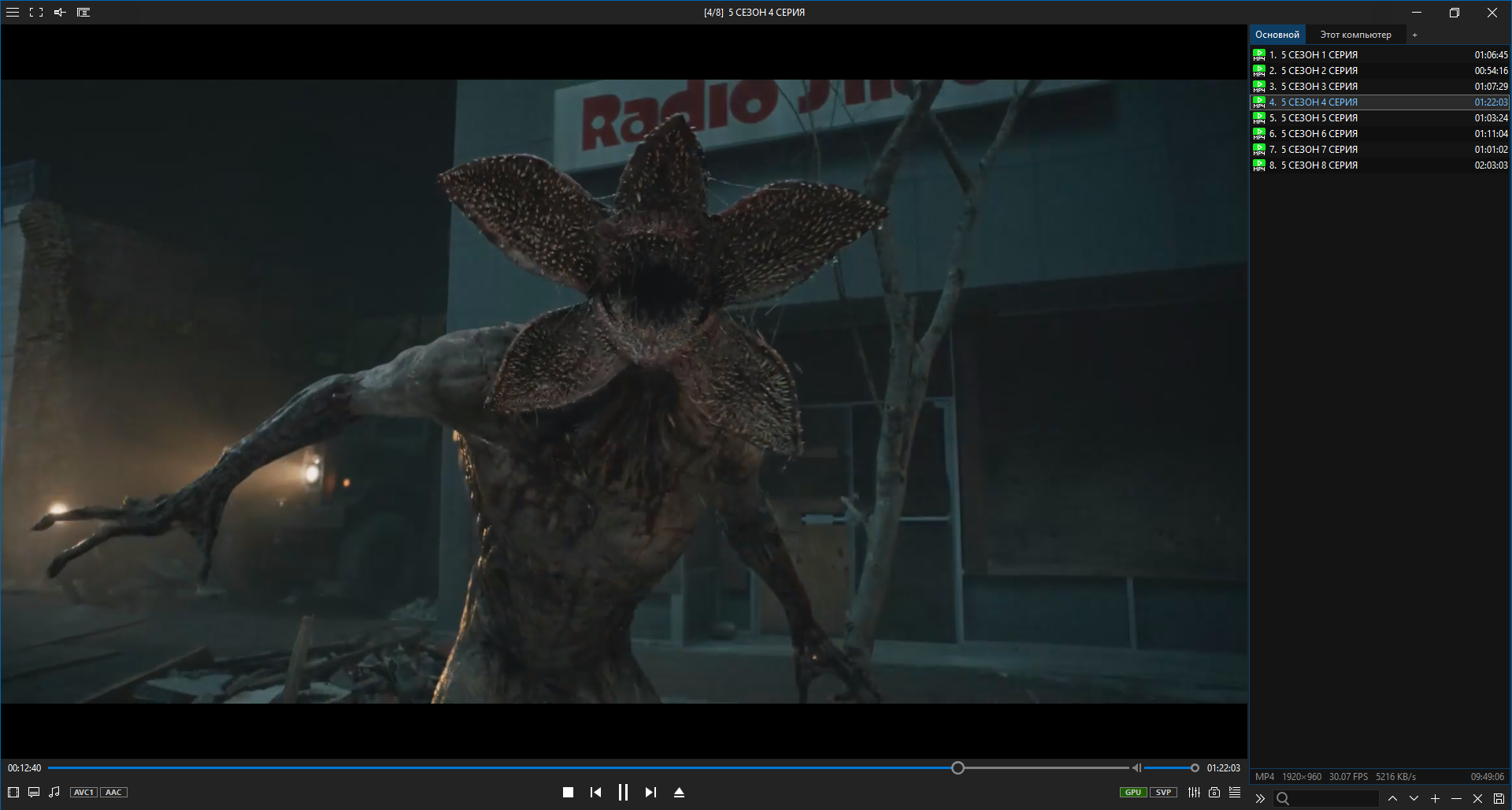Click the volume slider knob
The image size is (1512, 810).
point(1195,767)
